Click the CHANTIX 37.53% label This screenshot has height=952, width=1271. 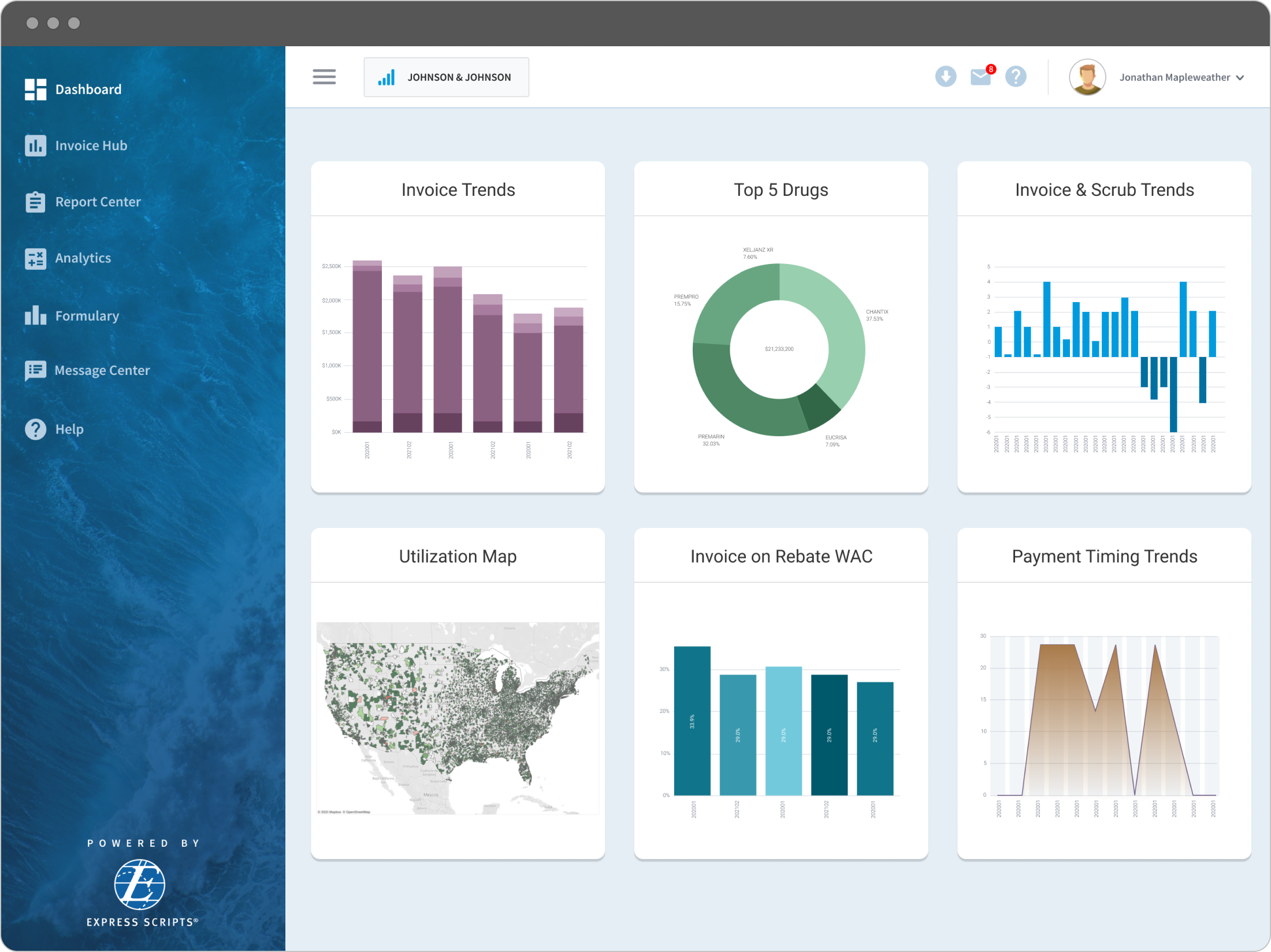pos(876,315)
